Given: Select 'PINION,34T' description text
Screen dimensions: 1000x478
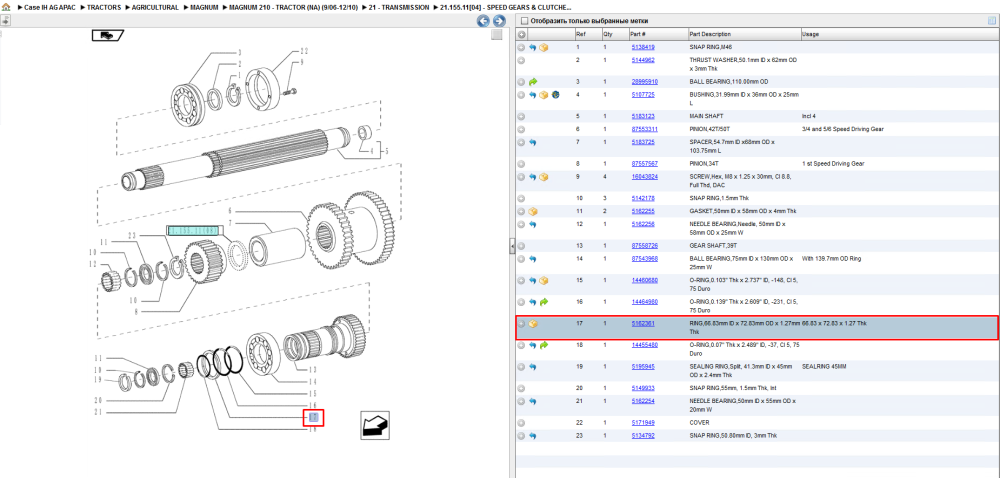Looking at the screenshot, I should point(705,164).
